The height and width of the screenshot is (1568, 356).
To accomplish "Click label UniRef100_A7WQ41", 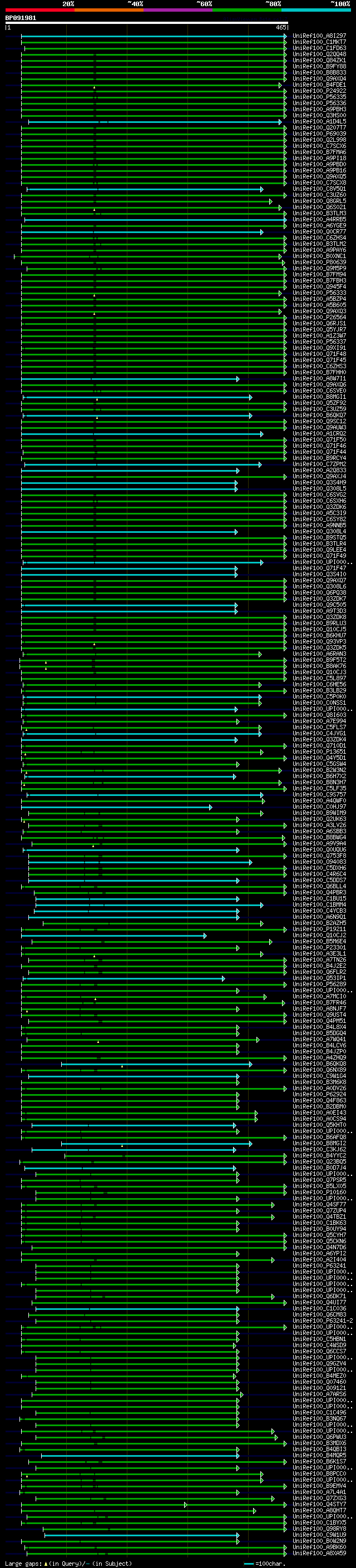I will click(319, 1040).
